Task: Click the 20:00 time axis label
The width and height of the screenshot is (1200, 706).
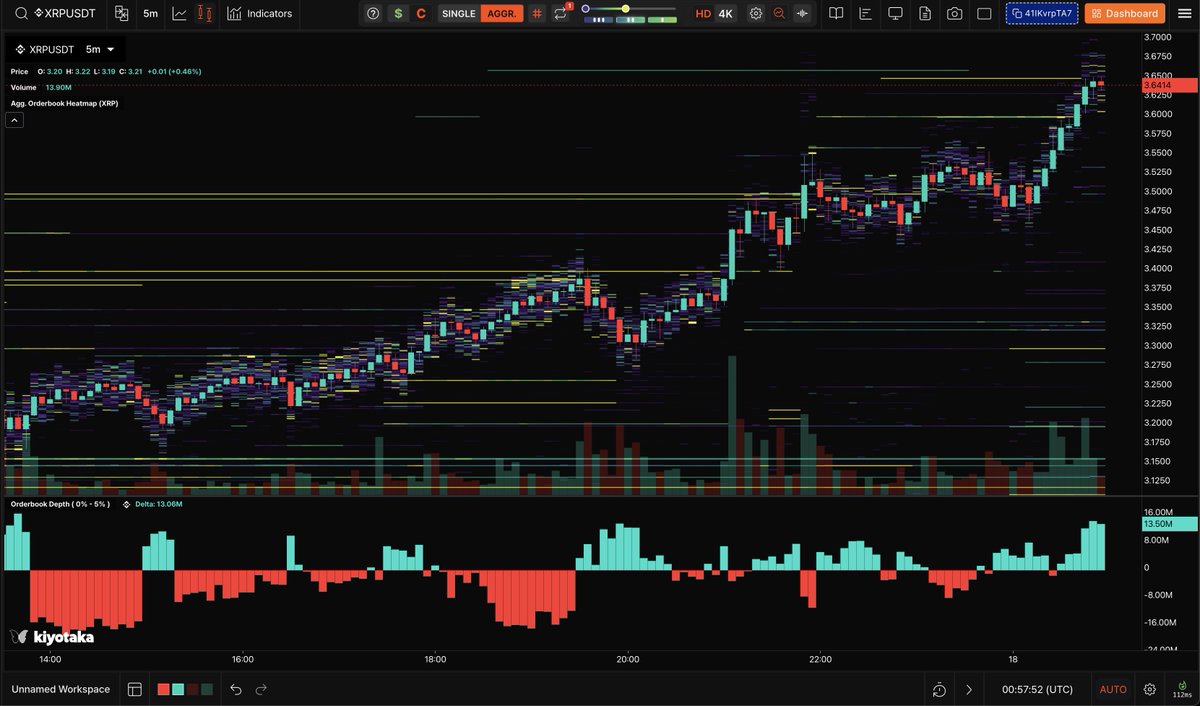Action: click(627, 659)
